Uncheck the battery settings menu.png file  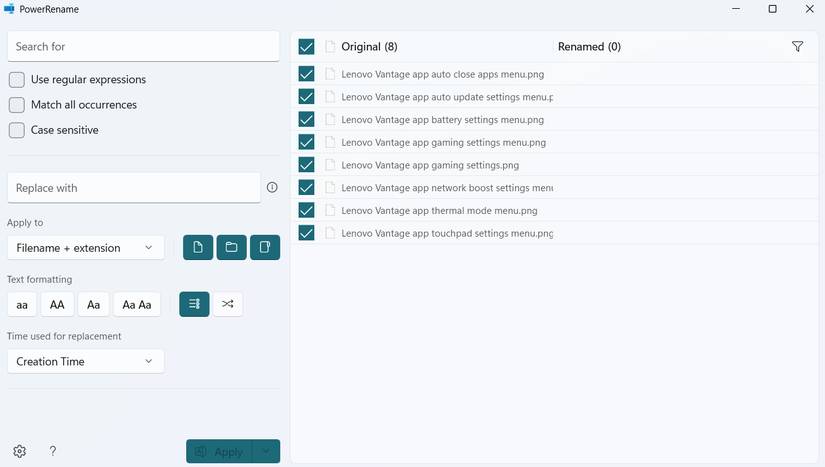pyautogui.click(x=306, y=119)
